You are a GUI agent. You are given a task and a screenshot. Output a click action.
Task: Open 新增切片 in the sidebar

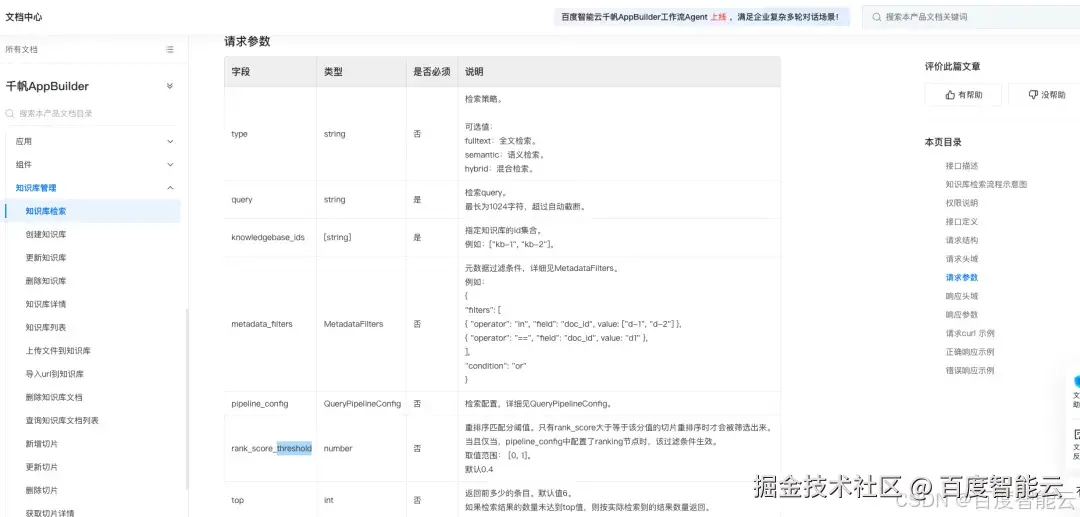[x=41, y=444]
